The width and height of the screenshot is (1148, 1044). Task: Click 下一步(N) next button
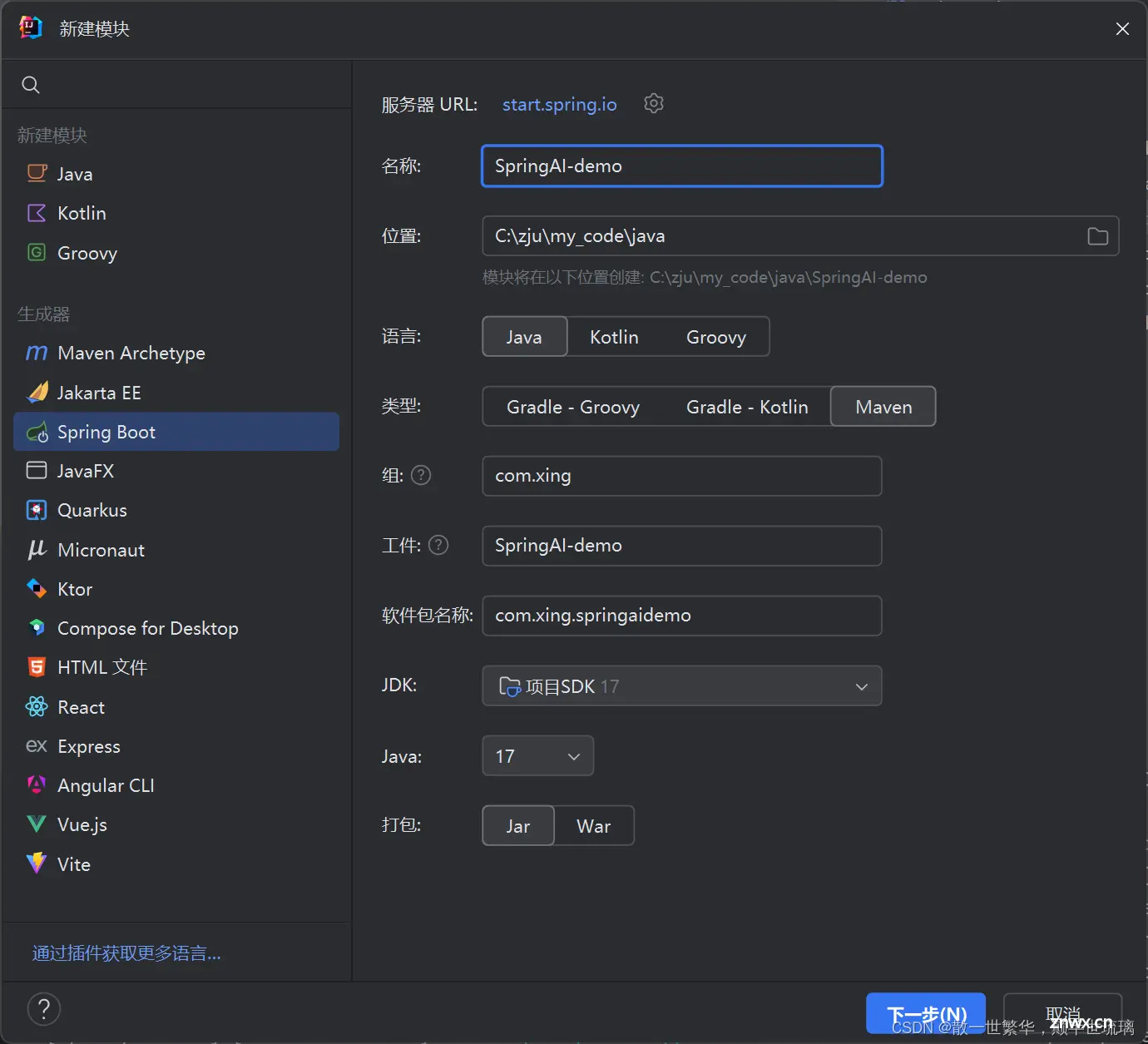point(926,1013)
